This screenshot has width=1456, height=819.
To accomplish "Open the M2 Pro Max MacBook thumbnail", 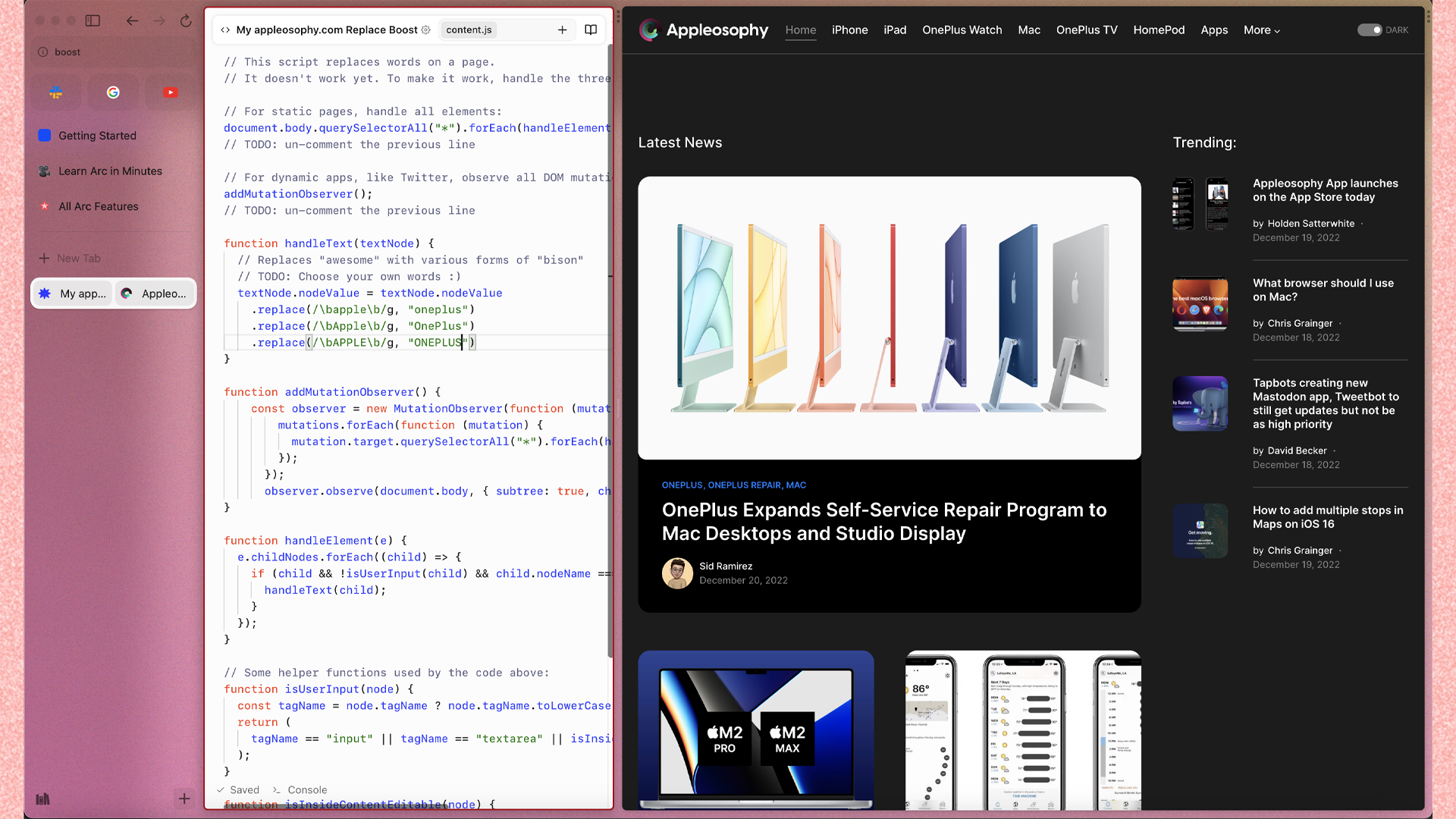I will click(x=756, y=730).
